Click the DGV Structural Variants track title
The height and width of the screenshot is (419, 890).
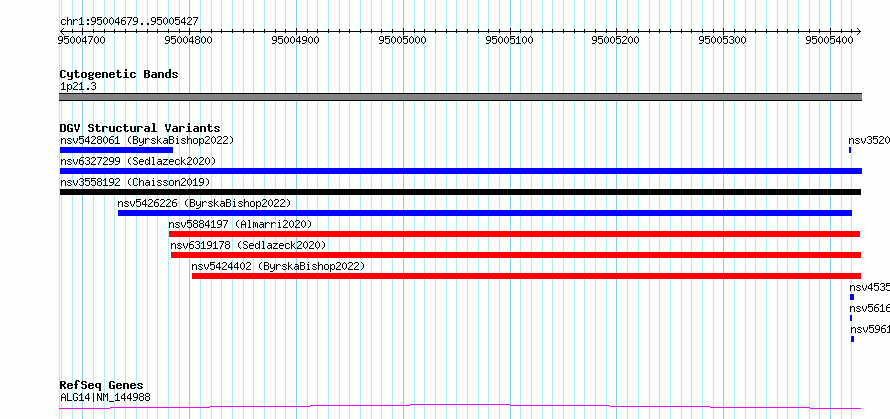pyautogui.click(x=140, y=128)
